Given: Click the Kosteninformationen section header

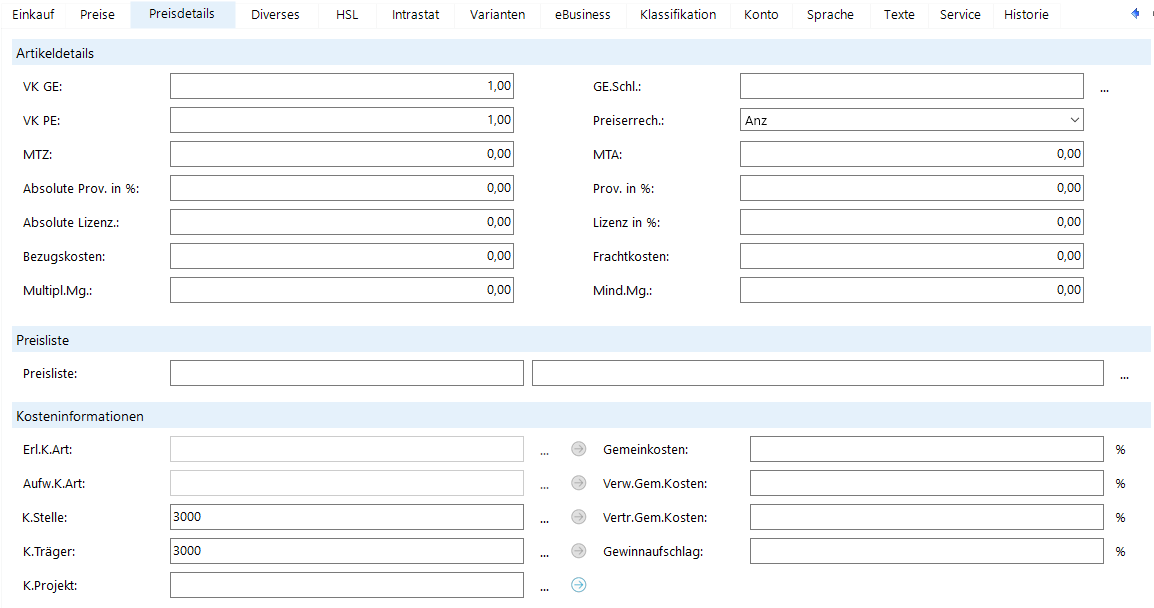Looking at the screenshot, I should (581, 416).
